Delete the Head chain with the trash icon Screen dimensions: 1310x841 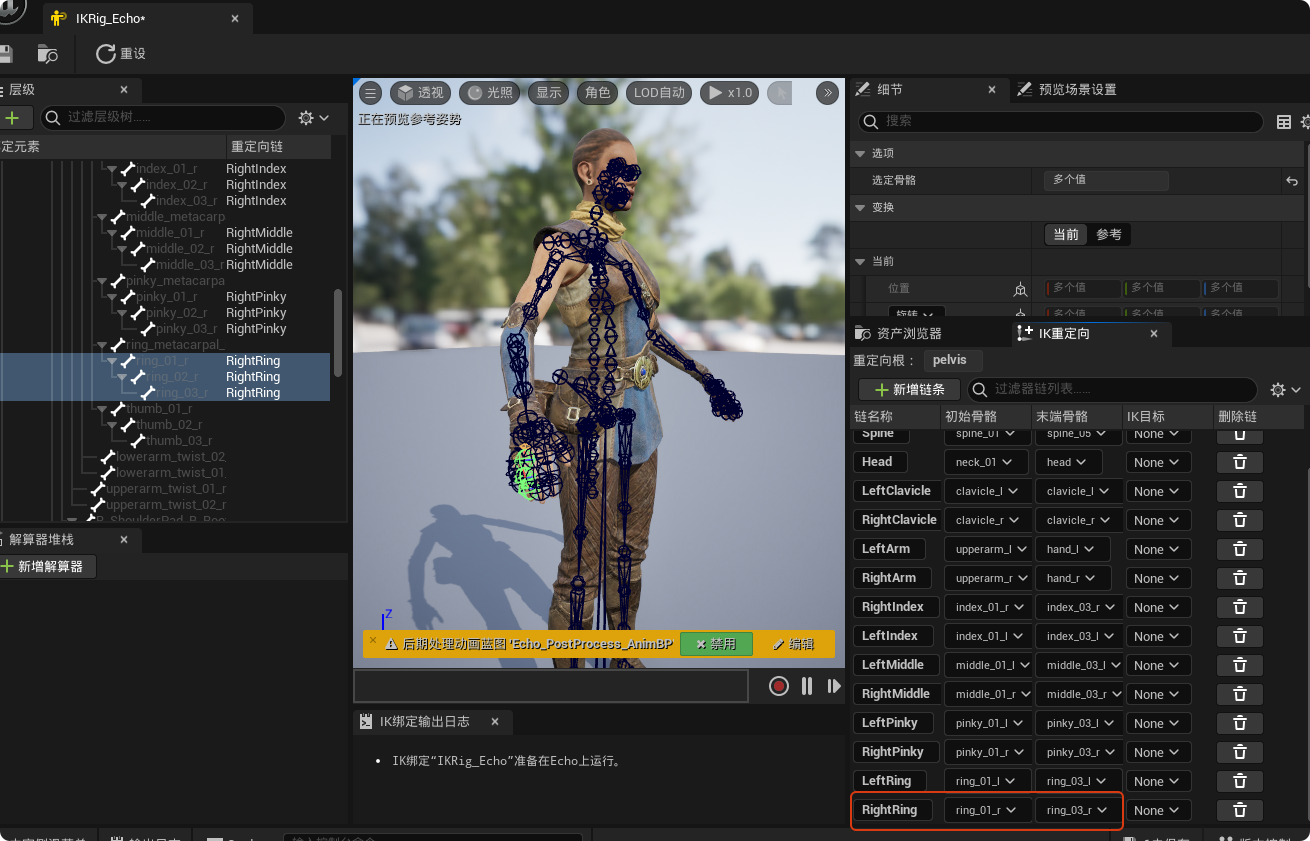(x=1240, y=462)
